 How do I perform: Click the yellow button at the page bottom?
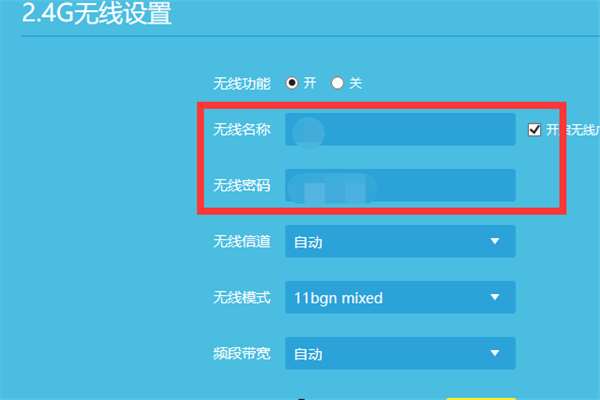(481, 398)
